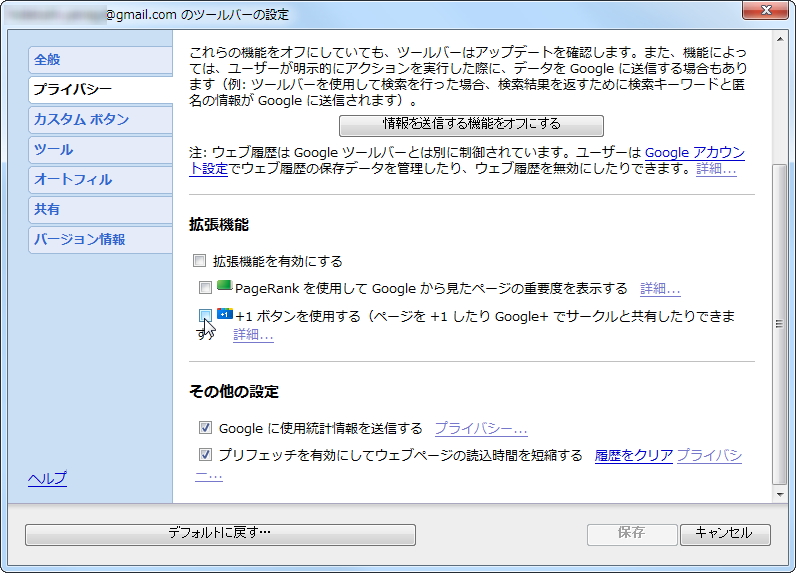Click デフォルトに戻す button
The height and width of the screenshot is (573, 796).
(220, 535)
